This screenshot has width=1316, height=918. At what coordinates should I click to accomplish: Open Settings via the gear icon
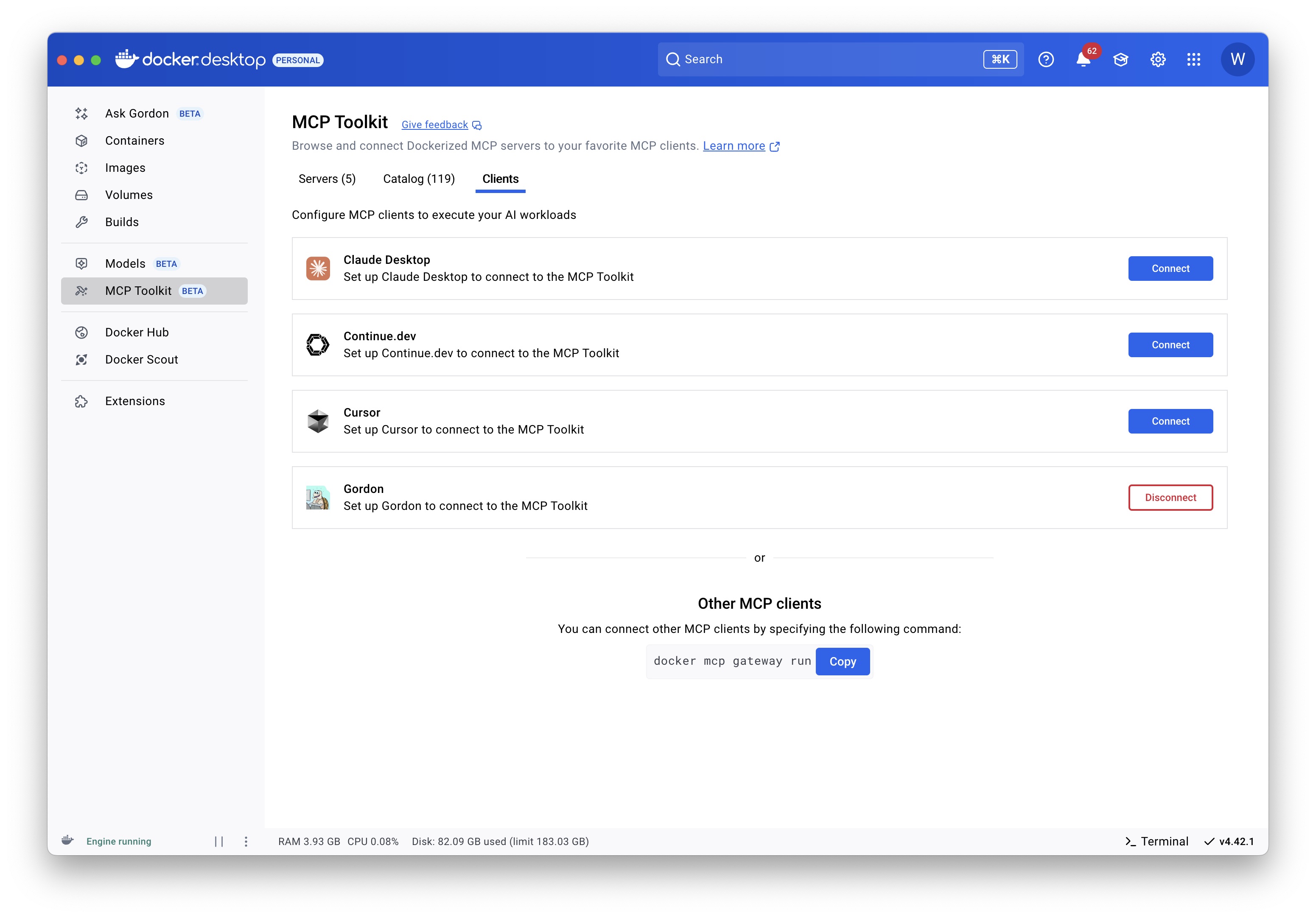(1157, 59)
